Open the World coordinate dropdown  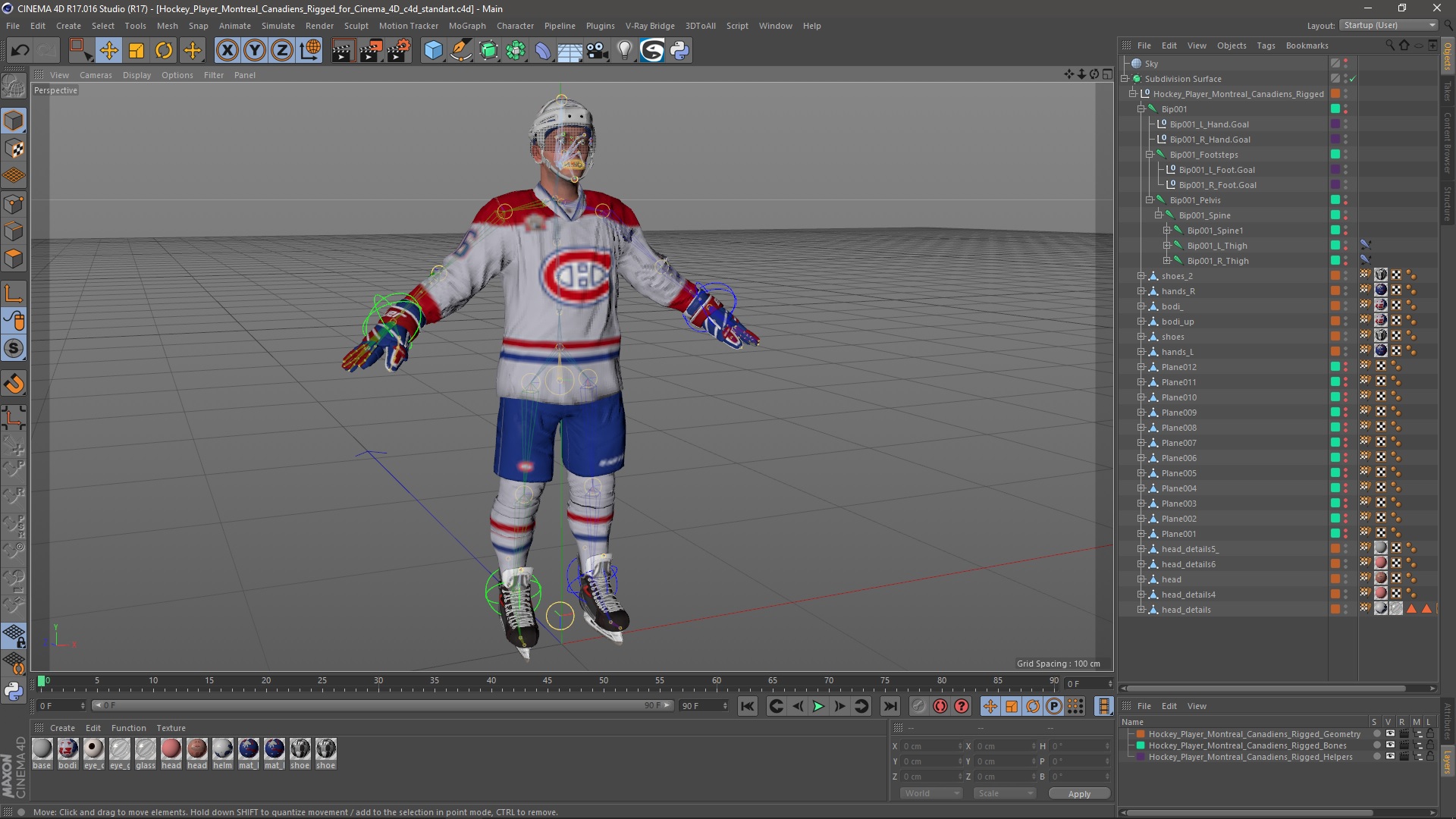tap(931, 793)
